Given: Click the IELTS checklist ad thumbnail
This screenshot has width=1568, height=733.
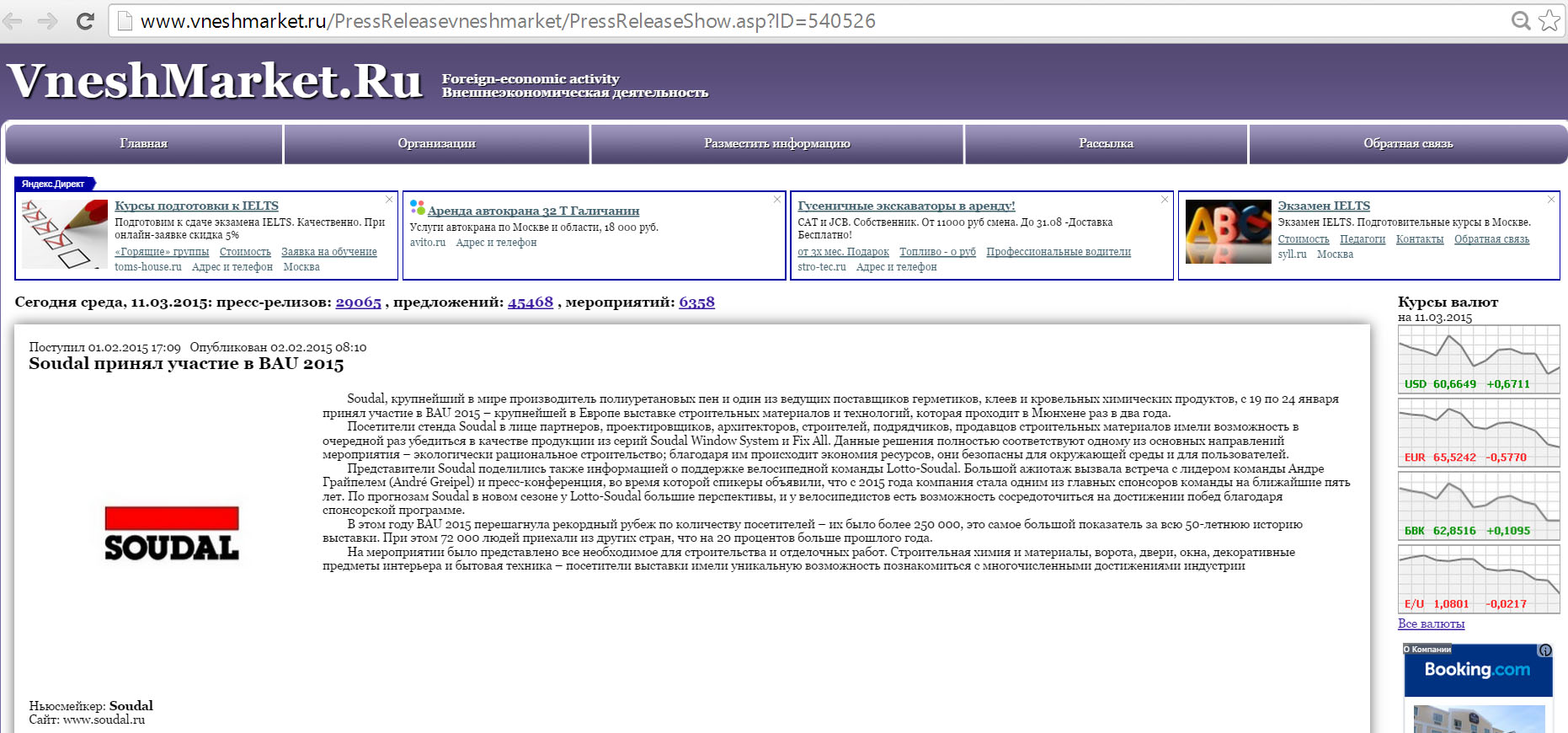Looking at the screenshot, I should (x=65, y=234).
